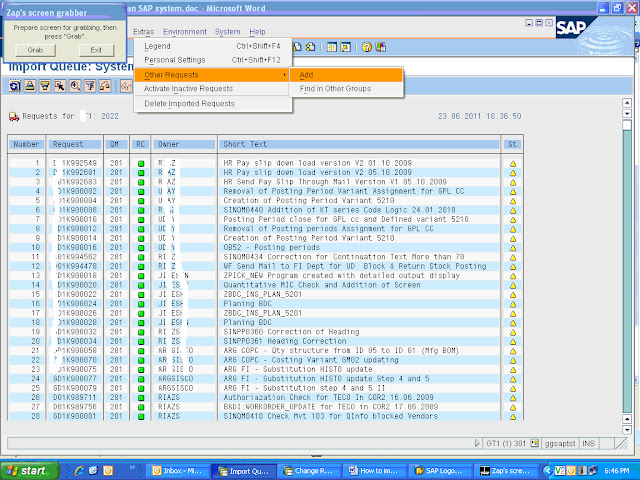Click the Internet Explorer quick launch icon
Screen dimensions: 640x480
(79, 471)
